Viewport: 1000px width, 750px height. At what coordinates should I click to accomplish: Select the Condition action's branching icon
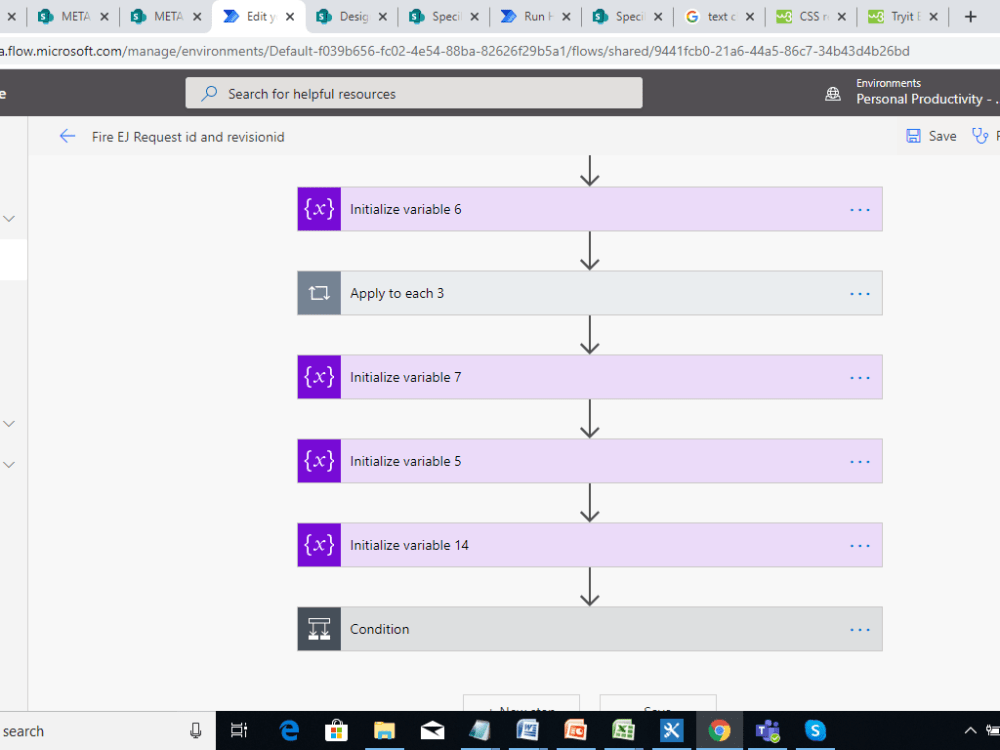[x=318, y=629]
